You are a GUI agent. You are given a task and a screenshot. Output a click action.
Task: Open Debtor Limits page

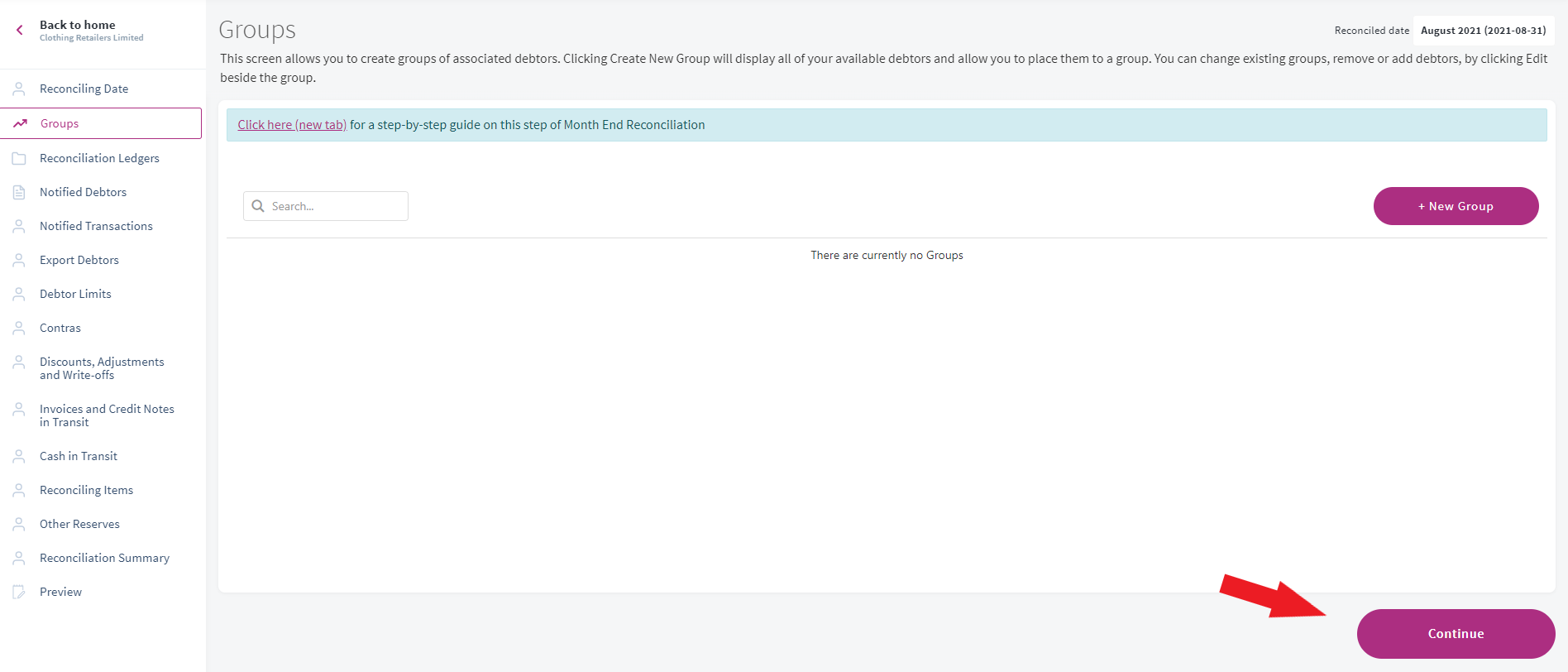pos(75,294)
